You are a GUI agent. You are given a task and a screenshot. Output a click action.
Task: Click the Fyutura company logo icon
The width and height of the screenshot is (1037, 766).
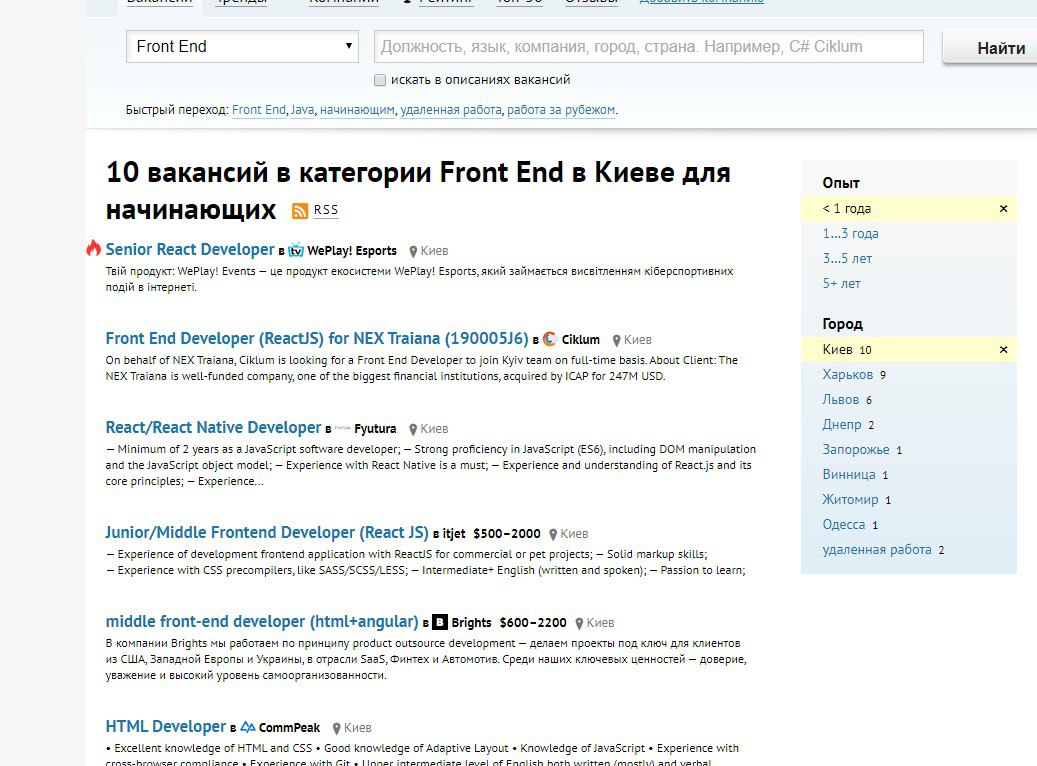(343, 428)
